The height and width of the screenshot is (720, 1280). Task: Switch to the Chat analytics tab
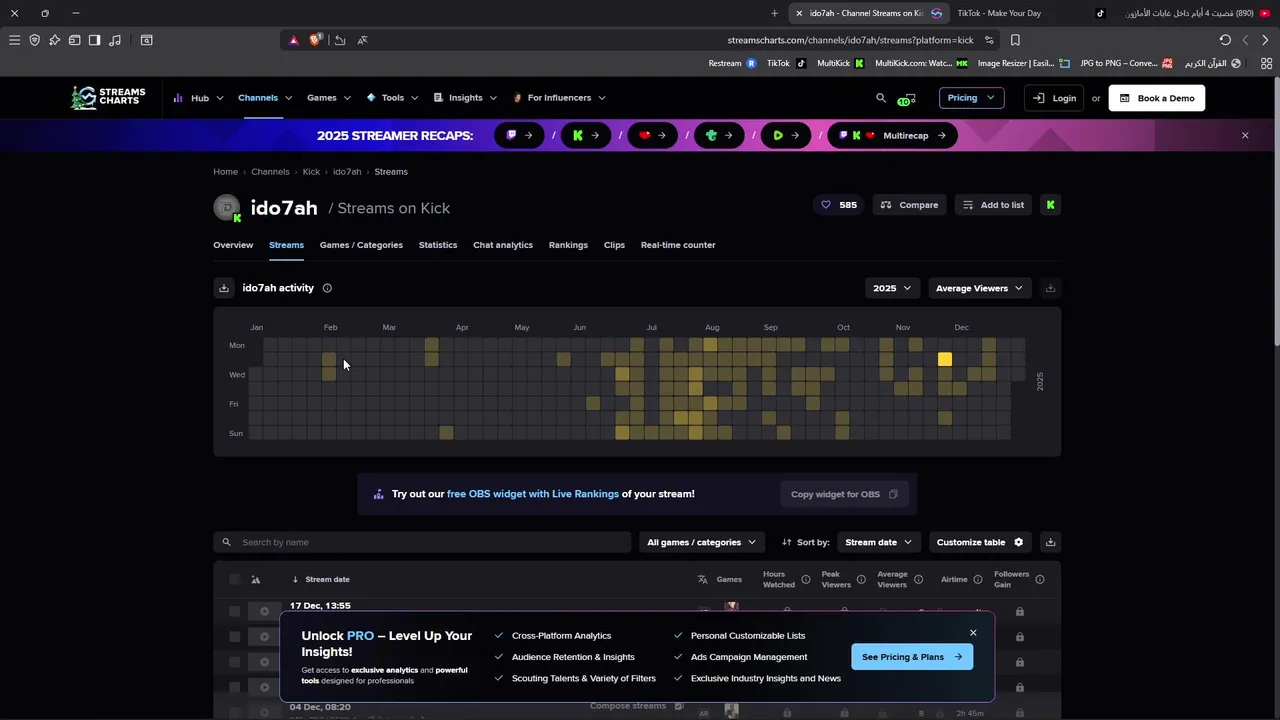pos(503,245)
